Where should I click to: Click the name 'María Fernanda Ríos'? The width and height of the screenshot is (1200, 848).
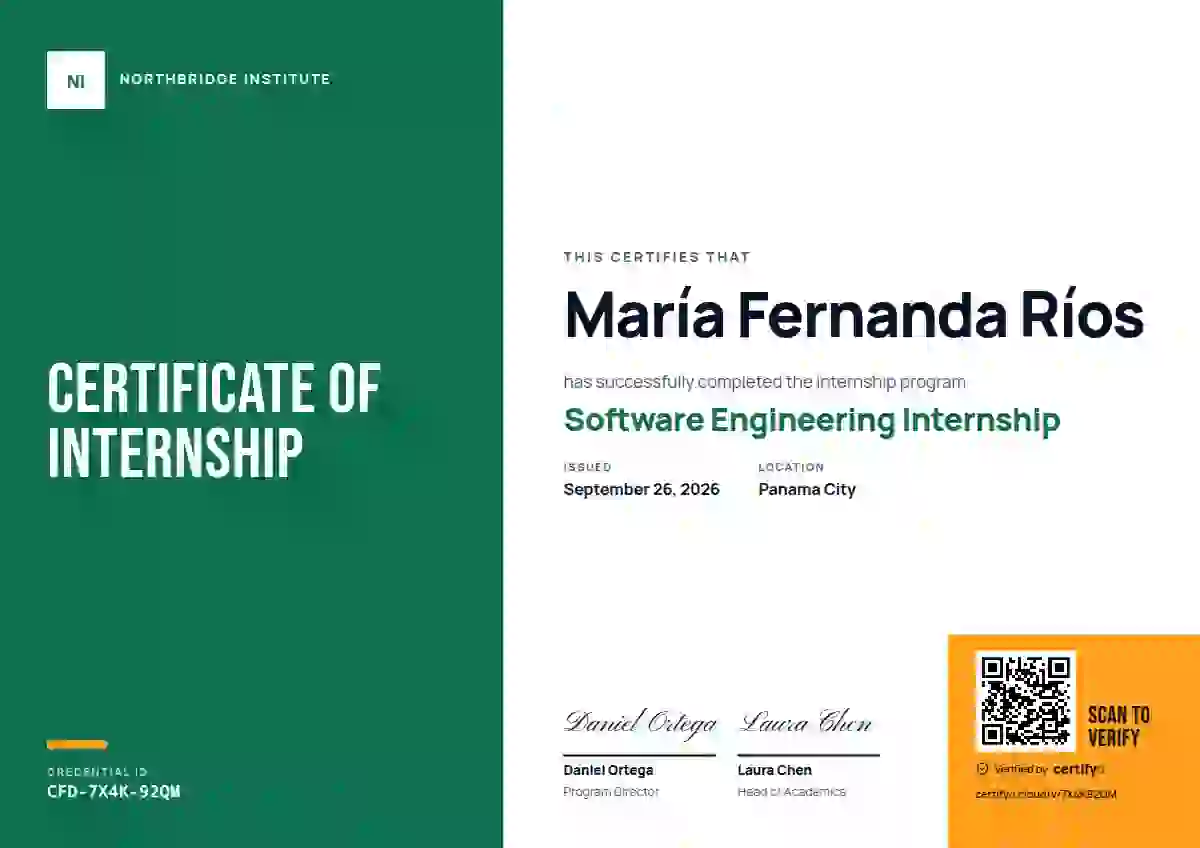[x=854, y=315]
